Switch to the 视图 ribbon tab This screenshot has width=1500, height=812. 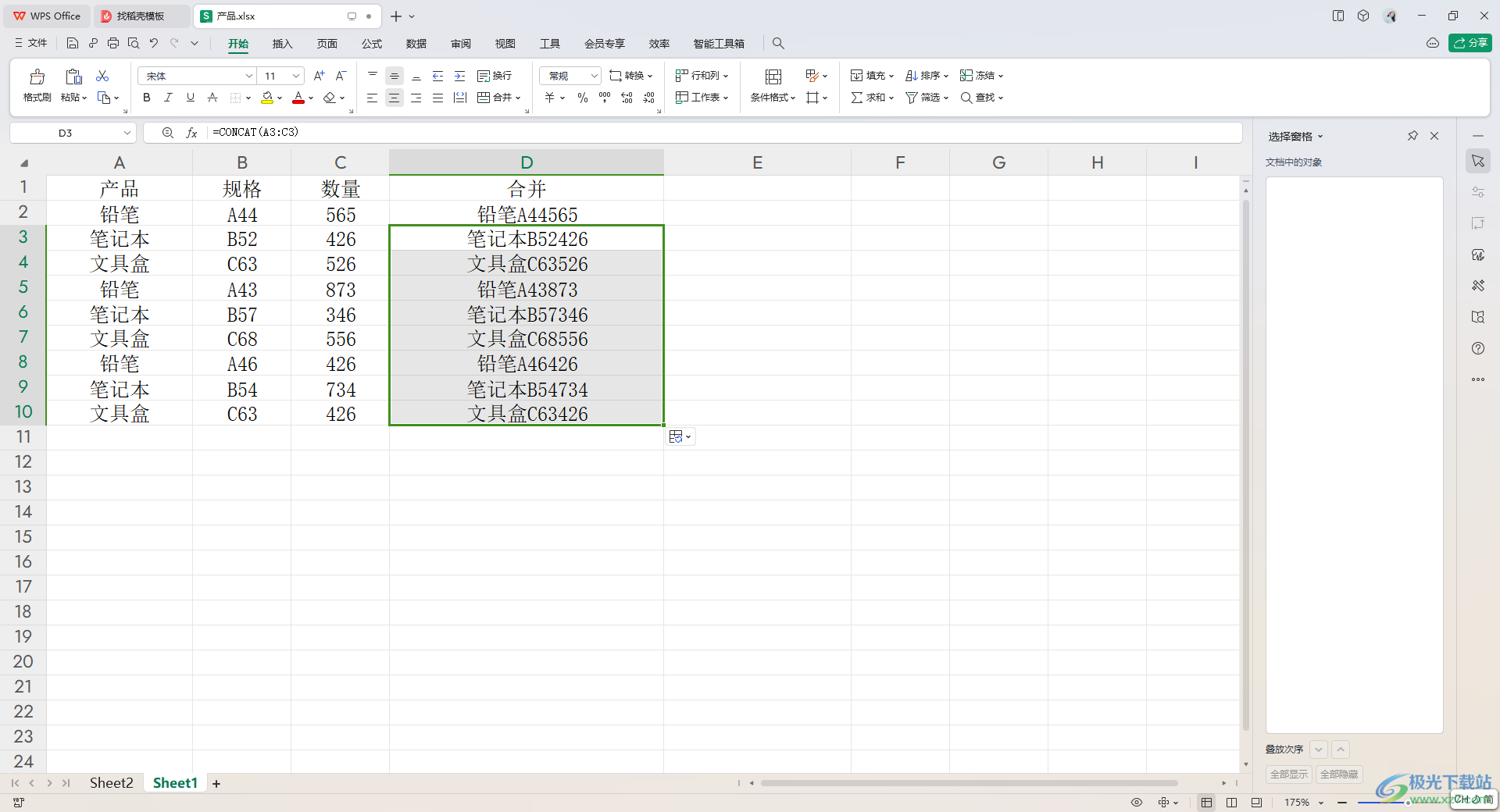point(505,44)
